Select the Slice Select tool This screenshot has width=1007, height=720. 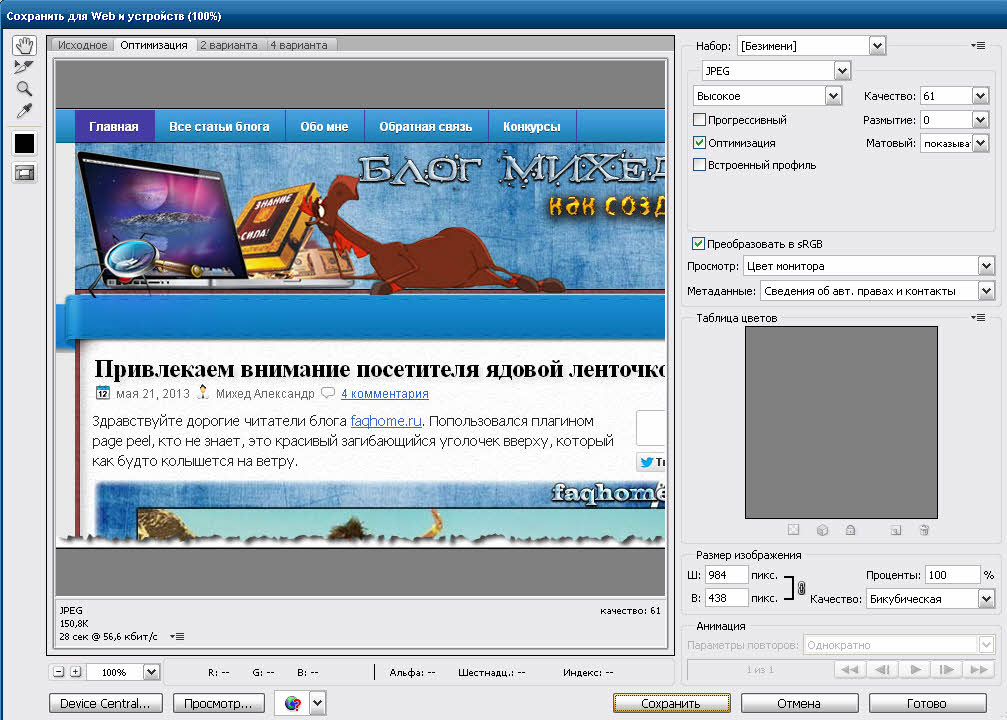24,67
